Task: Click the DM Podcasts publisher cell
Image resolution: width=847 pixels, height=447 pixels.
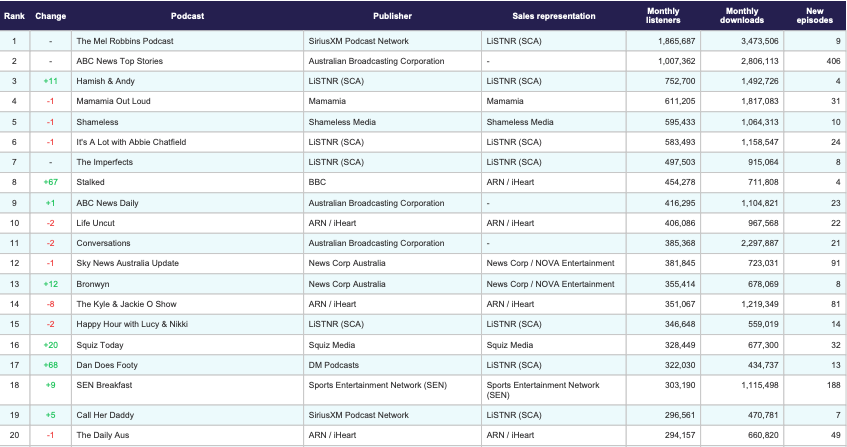Action: coord(333,365)
